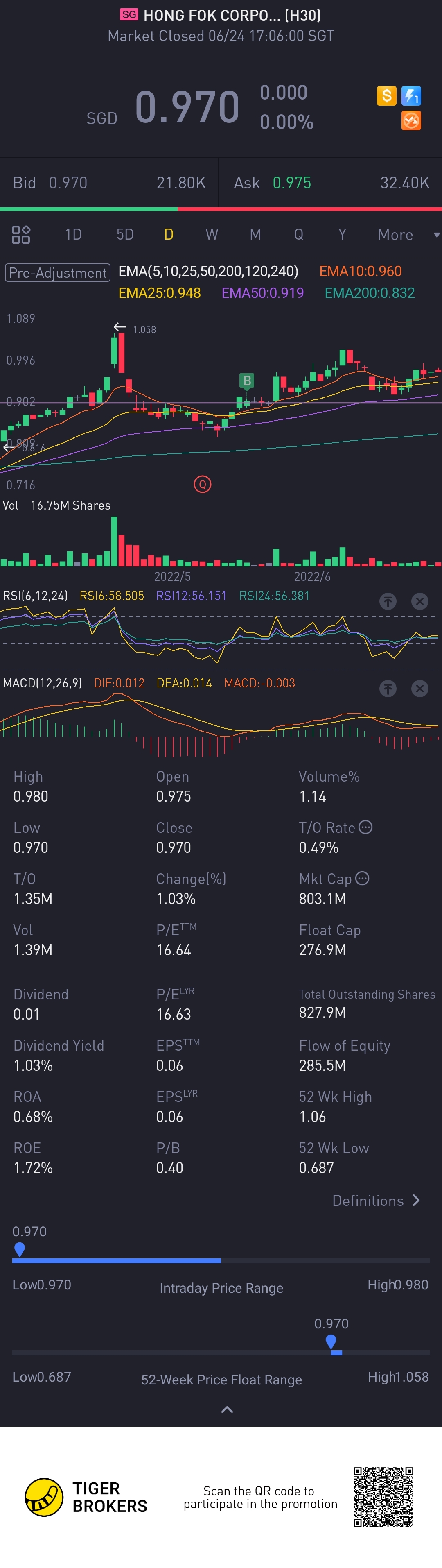This screenshot has width=442, height=1568.
Task: Open RSI(6,12,24) indicator settings
Action: click(35, 596)
